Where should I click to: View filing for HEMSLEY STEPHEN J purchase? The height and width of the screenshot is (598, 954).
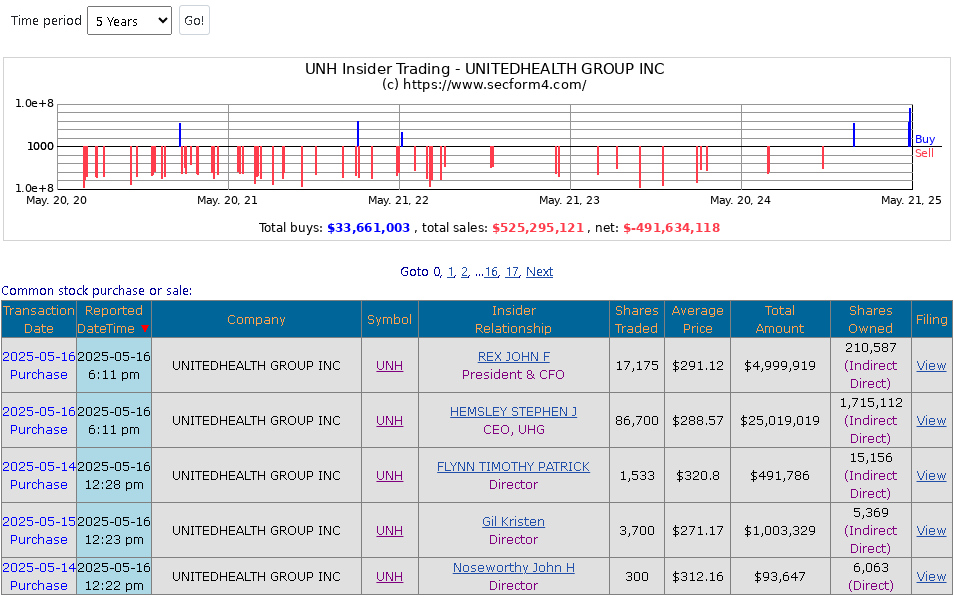[931, 420]
